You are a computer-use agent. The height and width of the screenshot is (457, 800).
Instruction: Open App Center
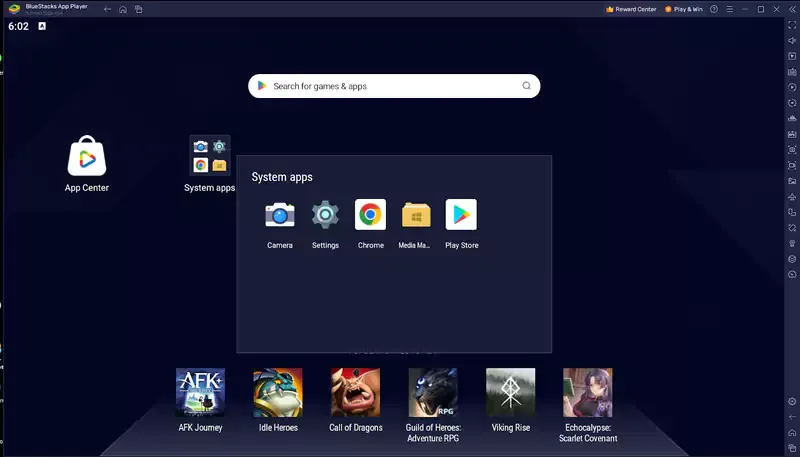tap(87, 156)
